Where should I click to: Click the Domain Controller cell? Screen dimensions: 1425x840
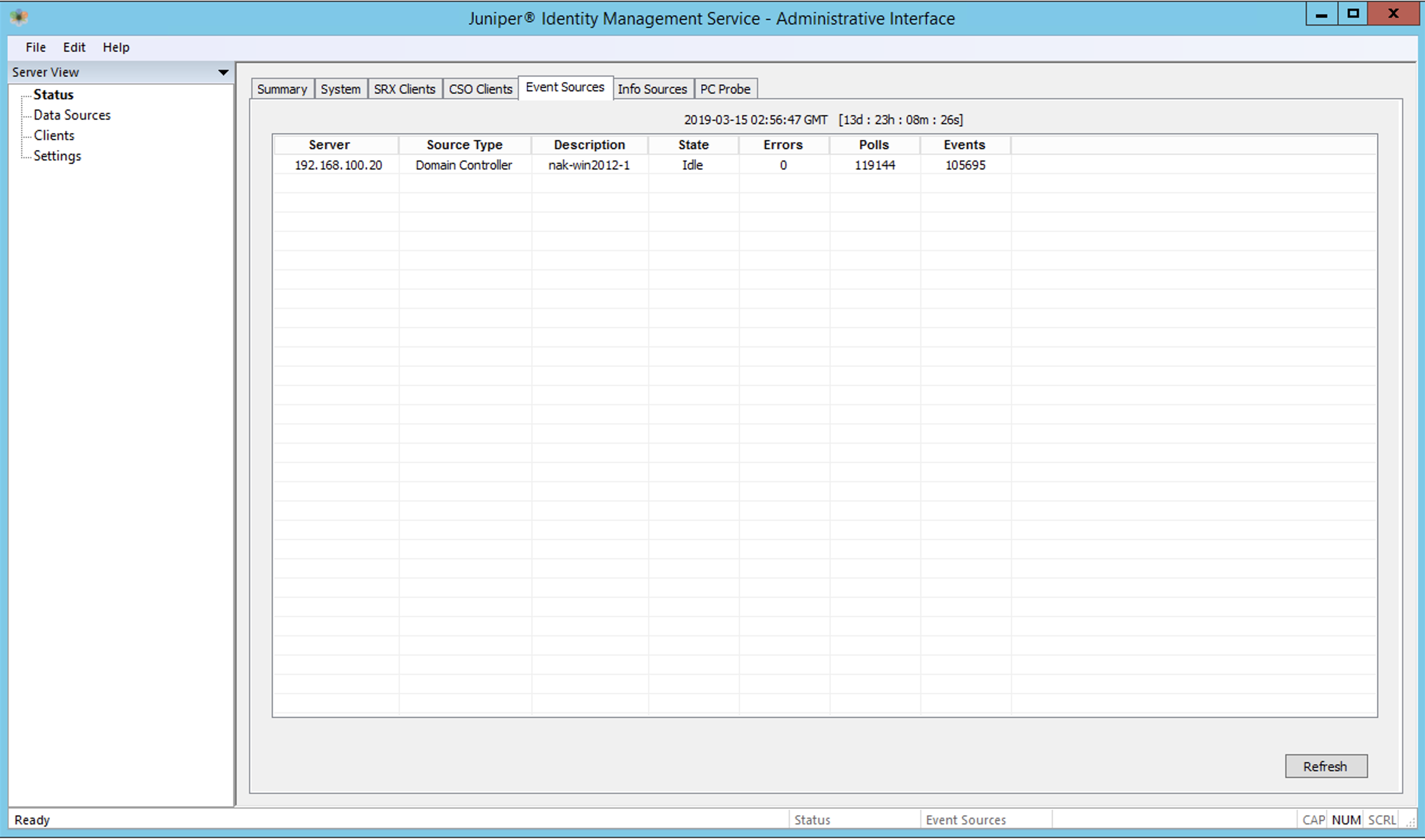(464, 166)
